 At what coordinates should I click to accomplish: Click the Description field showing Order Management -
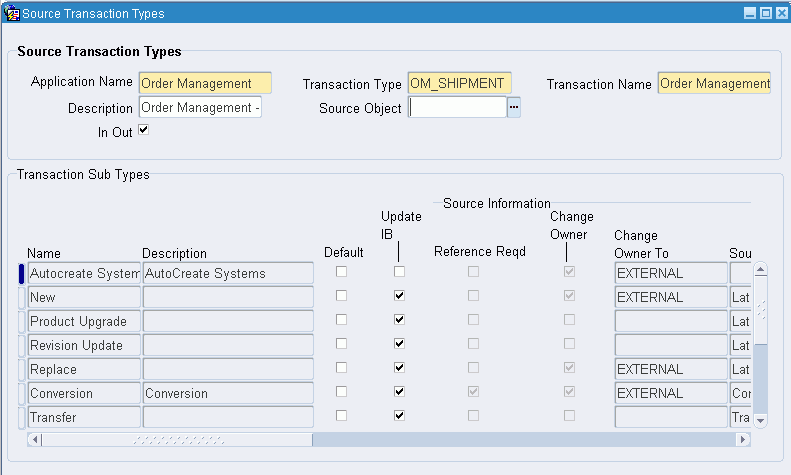tap(200, 107)
